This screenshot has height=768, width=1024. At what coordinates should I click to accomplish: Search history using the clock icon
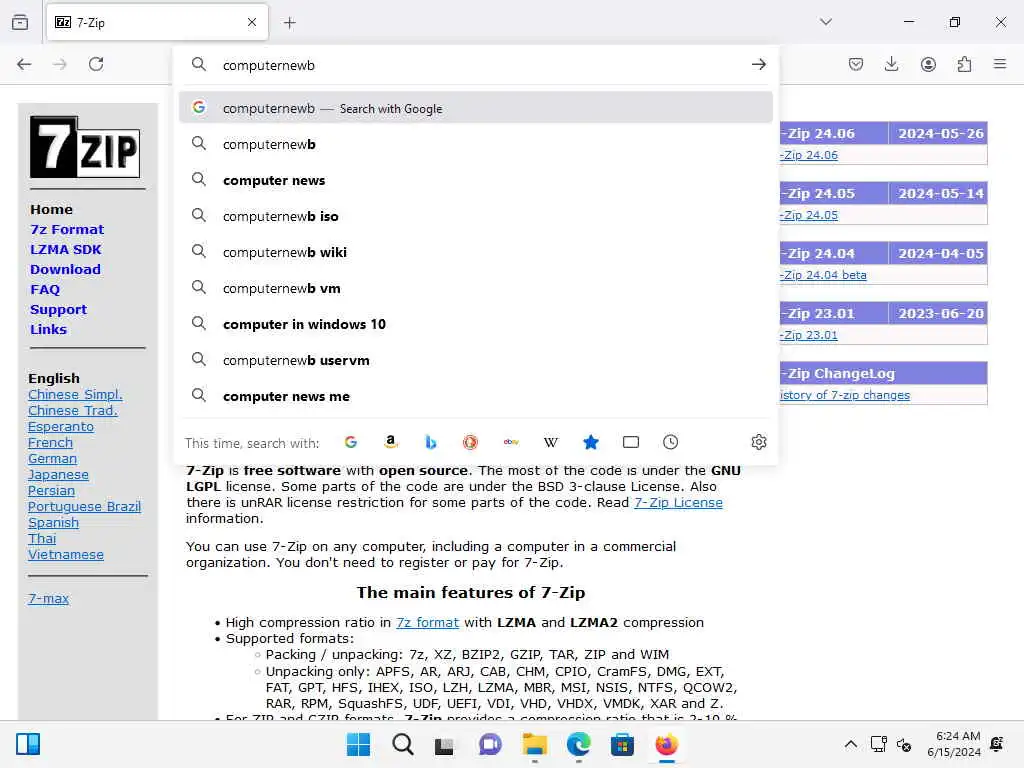point(670,442)
